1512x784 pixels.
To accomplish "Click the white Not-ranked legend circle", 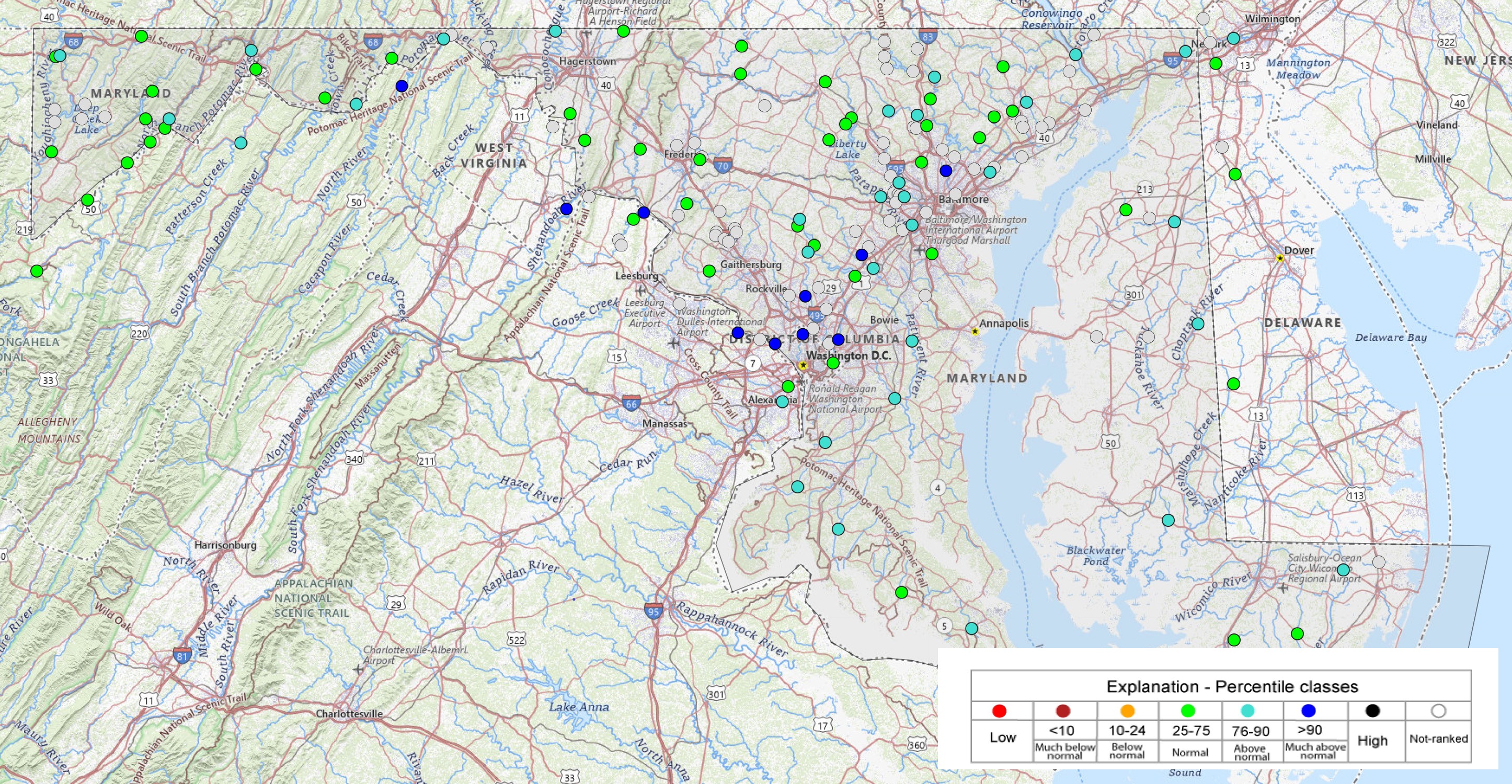I will point(1438,711).
